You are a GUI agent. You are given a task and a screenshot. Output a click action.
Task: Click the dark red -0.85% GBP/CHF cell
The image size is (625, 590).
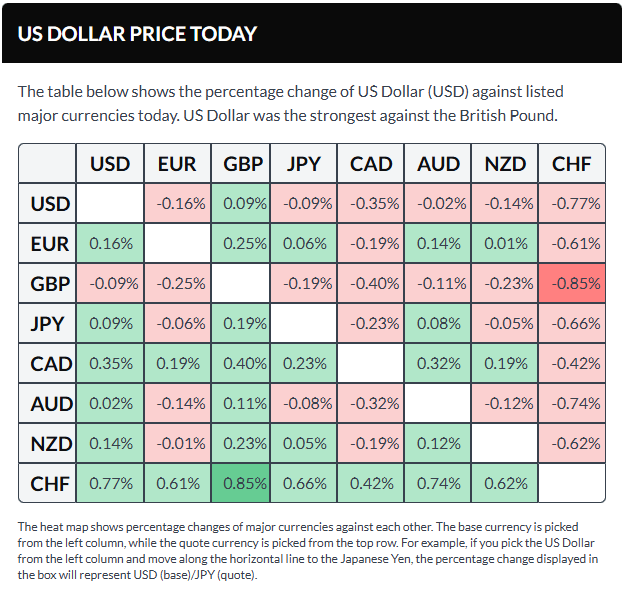tap(572, 283)
